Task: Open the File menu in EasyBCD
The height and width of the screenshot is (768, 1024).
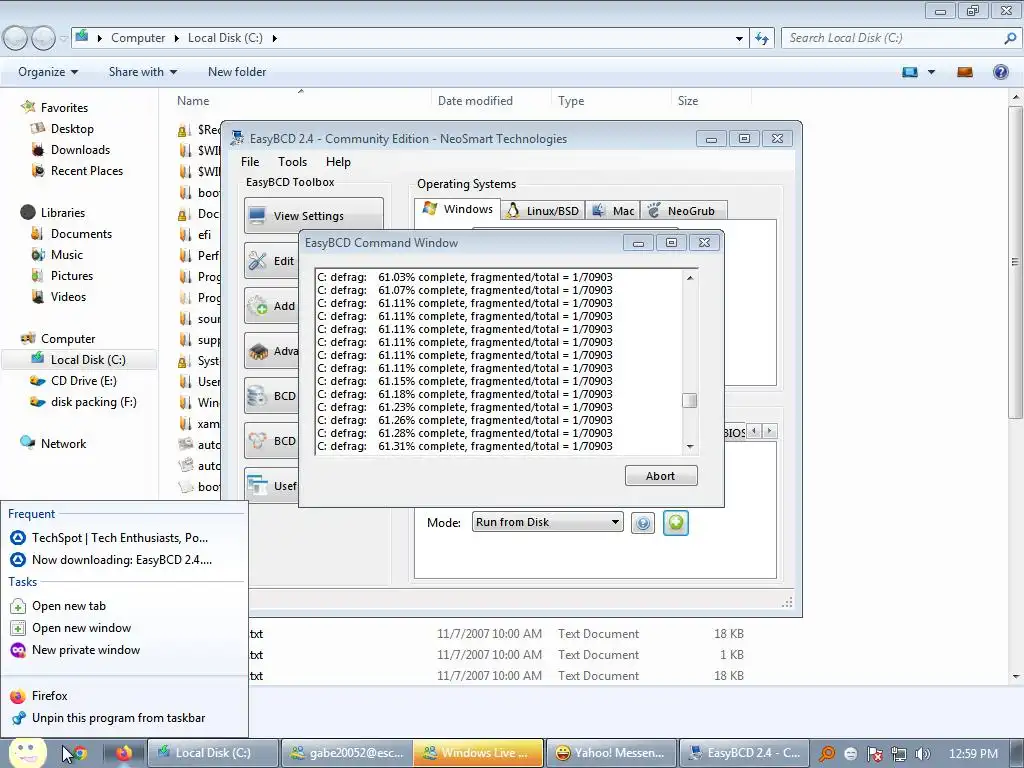Action: click(249, 162)
